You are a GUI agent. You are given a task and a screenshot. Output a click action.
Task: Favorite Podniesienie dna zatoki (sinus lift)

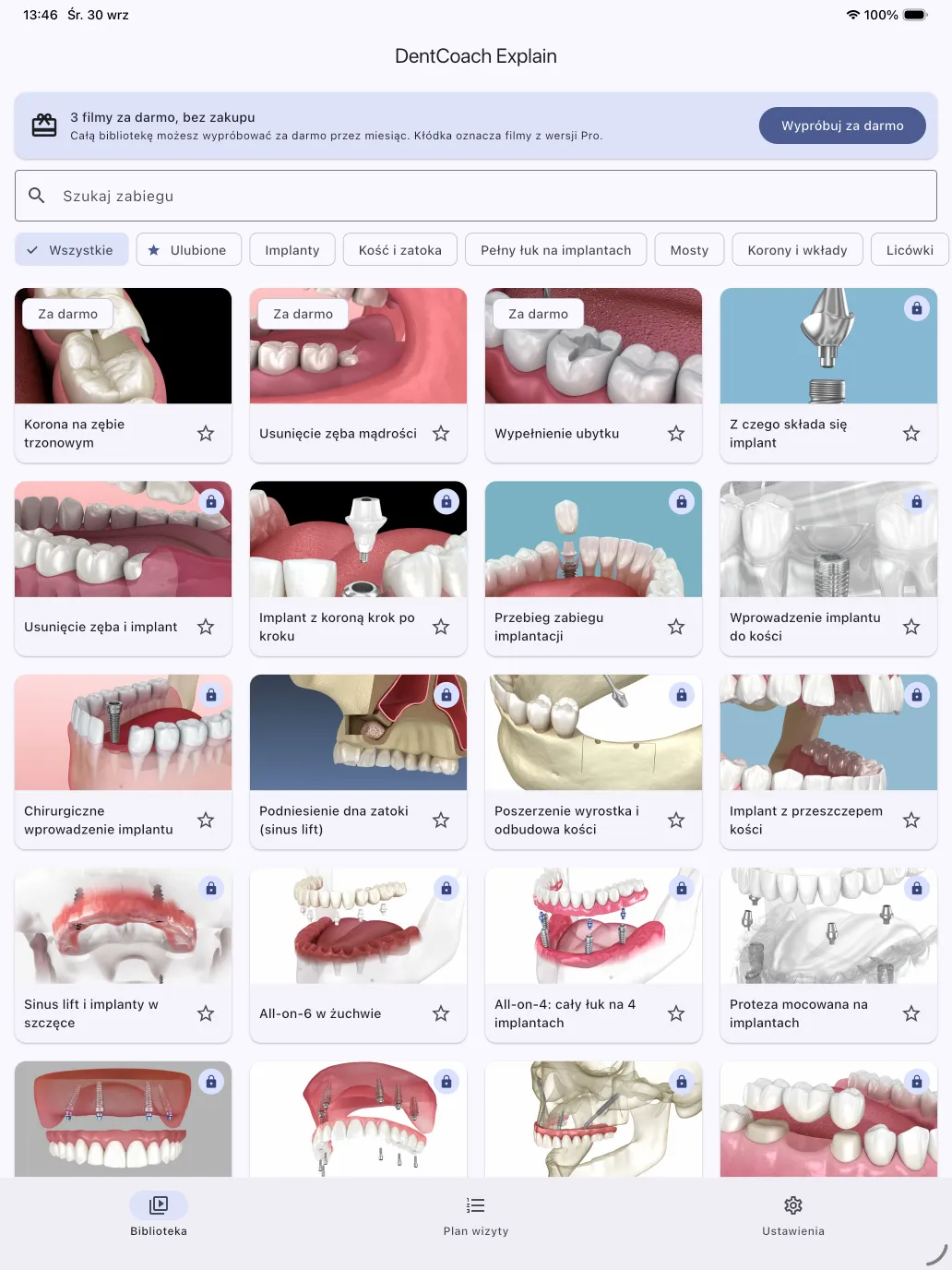click(x=441, y=820)
